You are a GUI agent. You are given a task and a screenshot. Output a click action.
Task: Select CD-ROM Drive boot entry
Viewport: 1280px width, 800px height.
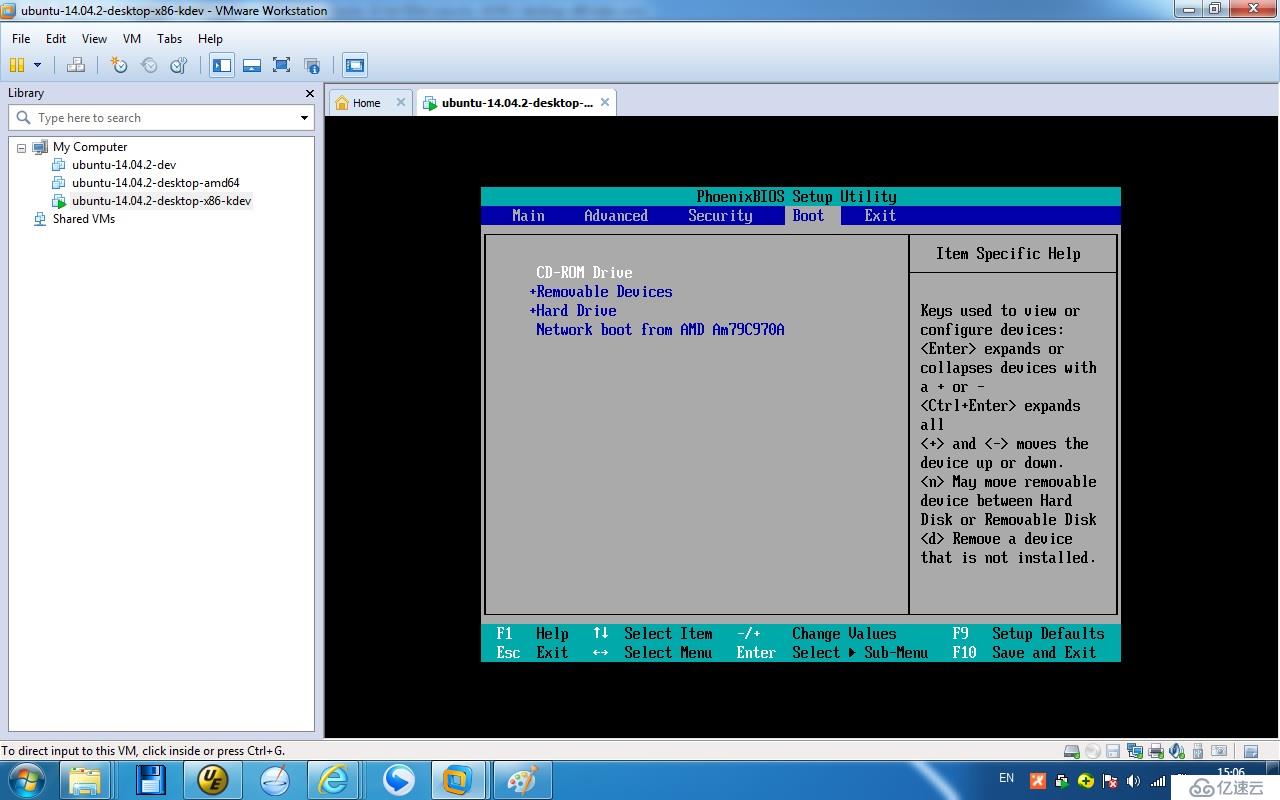pos(584,273)
